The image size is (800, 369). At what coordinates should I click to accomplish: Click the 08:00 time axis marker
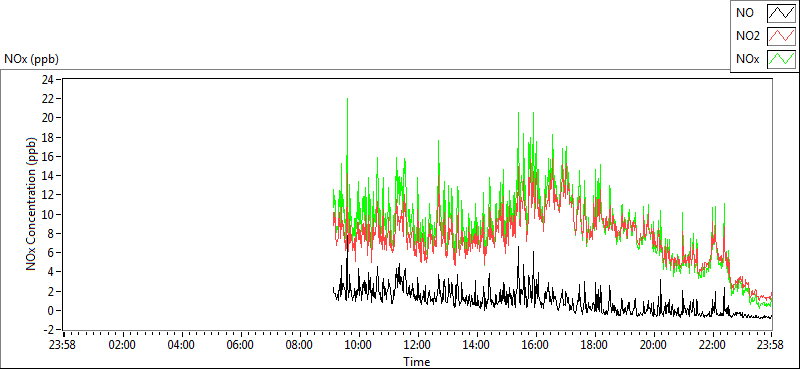[299, 345]
